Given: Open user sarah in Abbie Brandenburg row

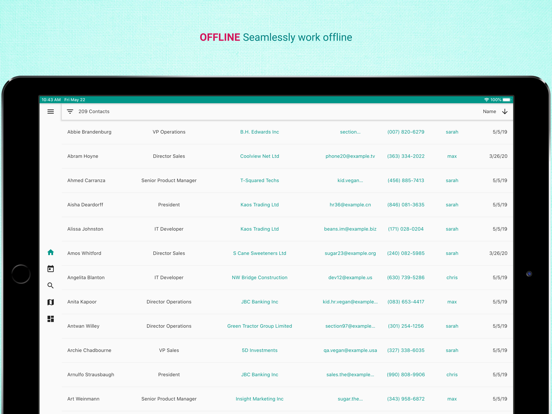Looking at the screenshot, I should coord(452,132).
